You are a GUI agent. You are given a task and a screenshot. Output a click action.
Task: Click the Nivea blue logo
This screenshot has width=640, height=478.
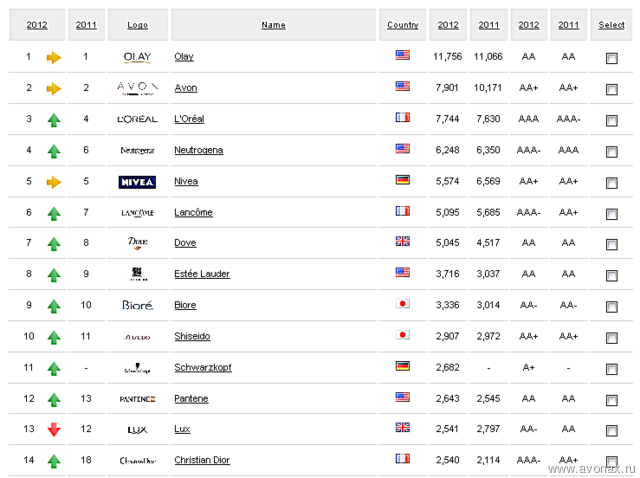pyautogui.click(x=137, y=182)
